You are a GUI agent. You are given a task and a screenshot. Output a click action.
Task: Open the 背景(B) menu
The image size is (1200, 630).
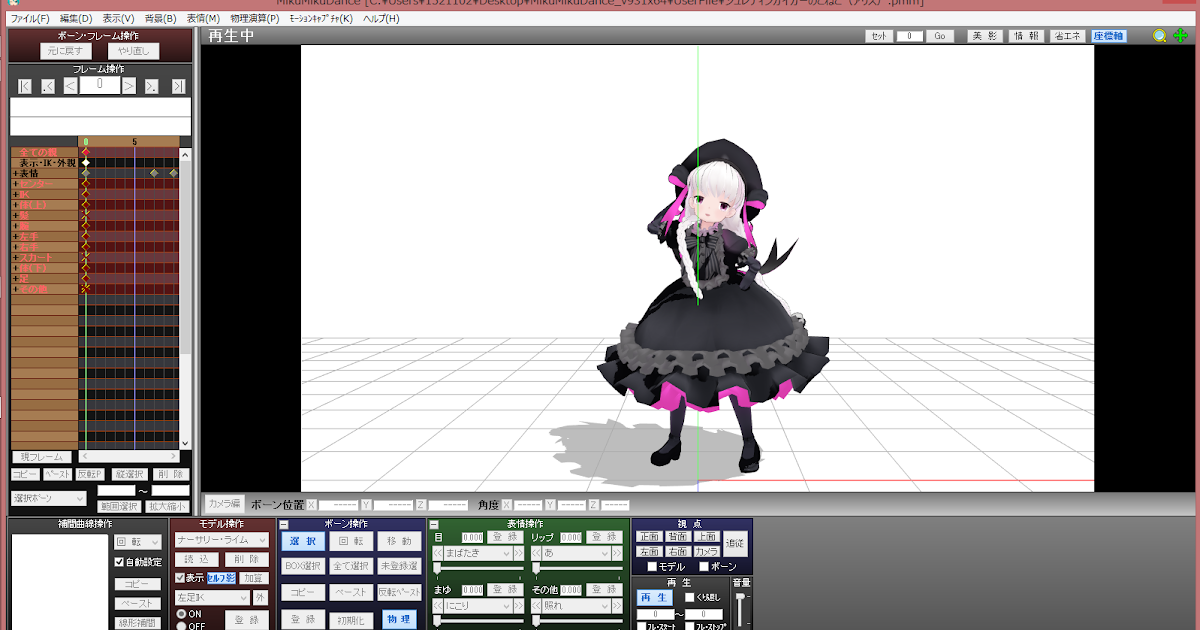click(161, 18)
